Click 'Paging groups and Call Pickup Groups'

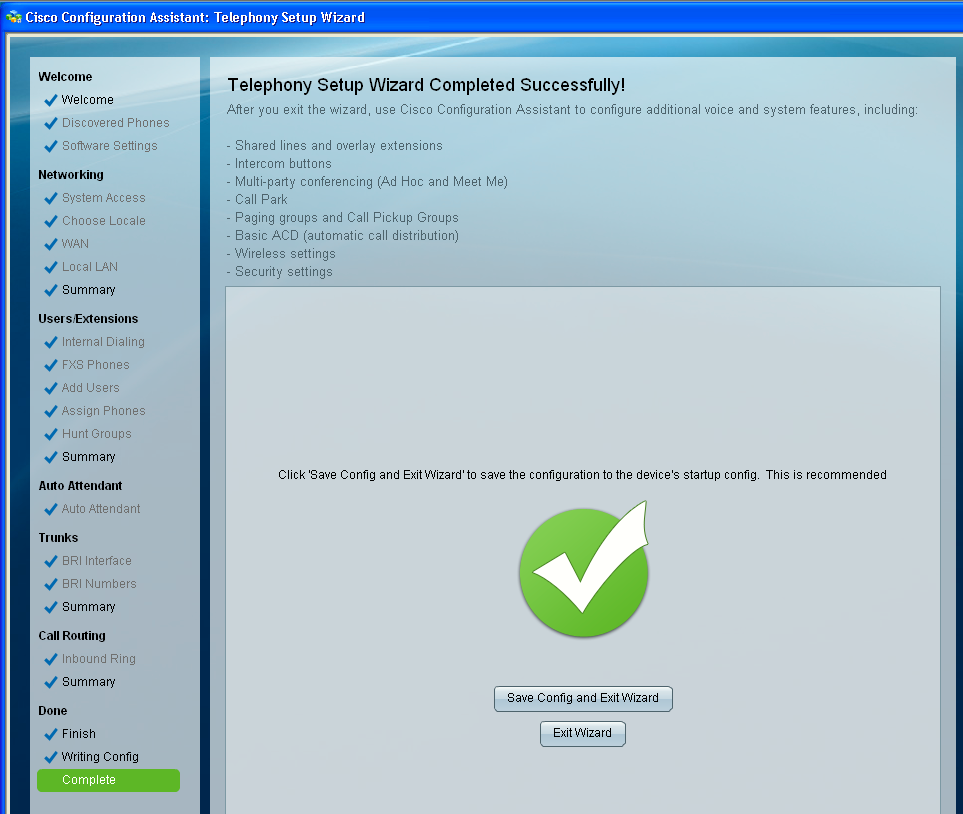point(346,217)
